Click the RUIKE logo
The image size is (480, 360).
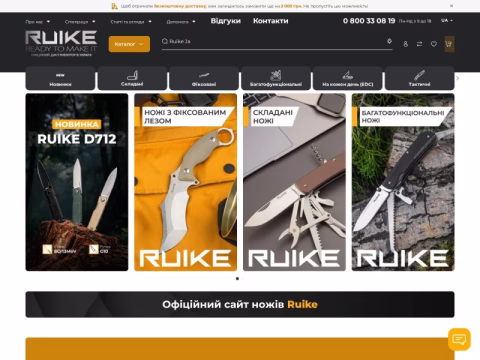tap(61, 43)
